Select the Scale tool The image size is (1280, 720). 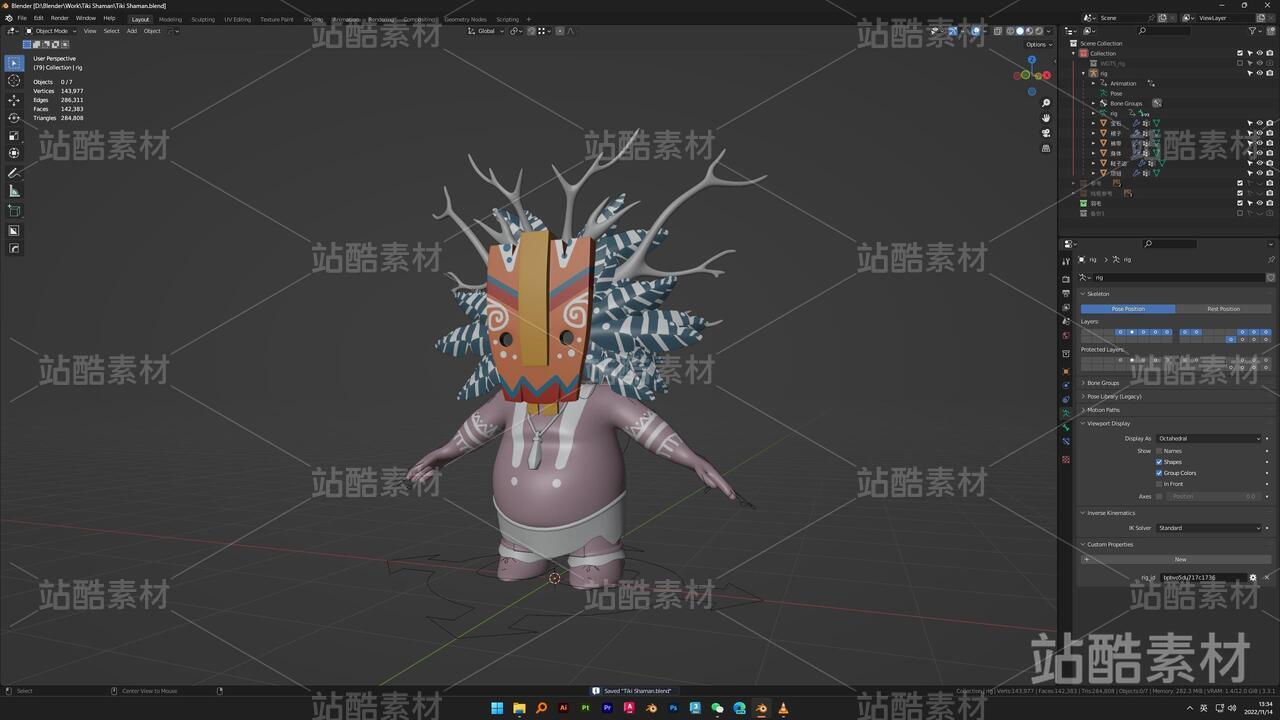pyautogui.click(x=14, y=135)
